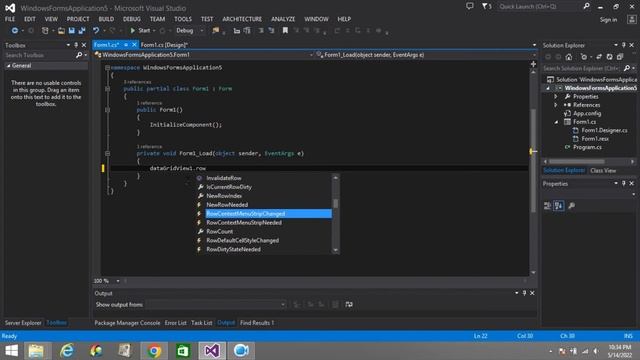
Task: Click Solution Explorer horizontal scrollbar thumb
Action: 576,162
